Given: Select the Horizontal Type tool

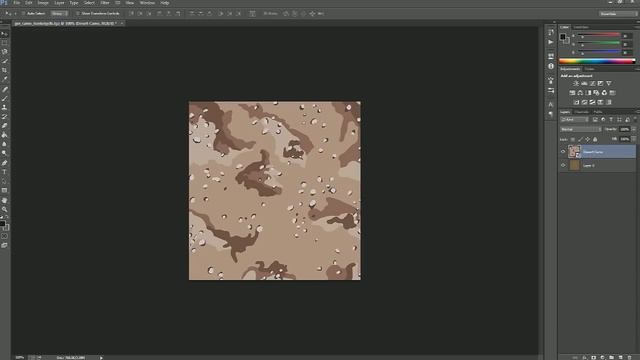Looking at the screenshot, I should (x=4, y=172).
